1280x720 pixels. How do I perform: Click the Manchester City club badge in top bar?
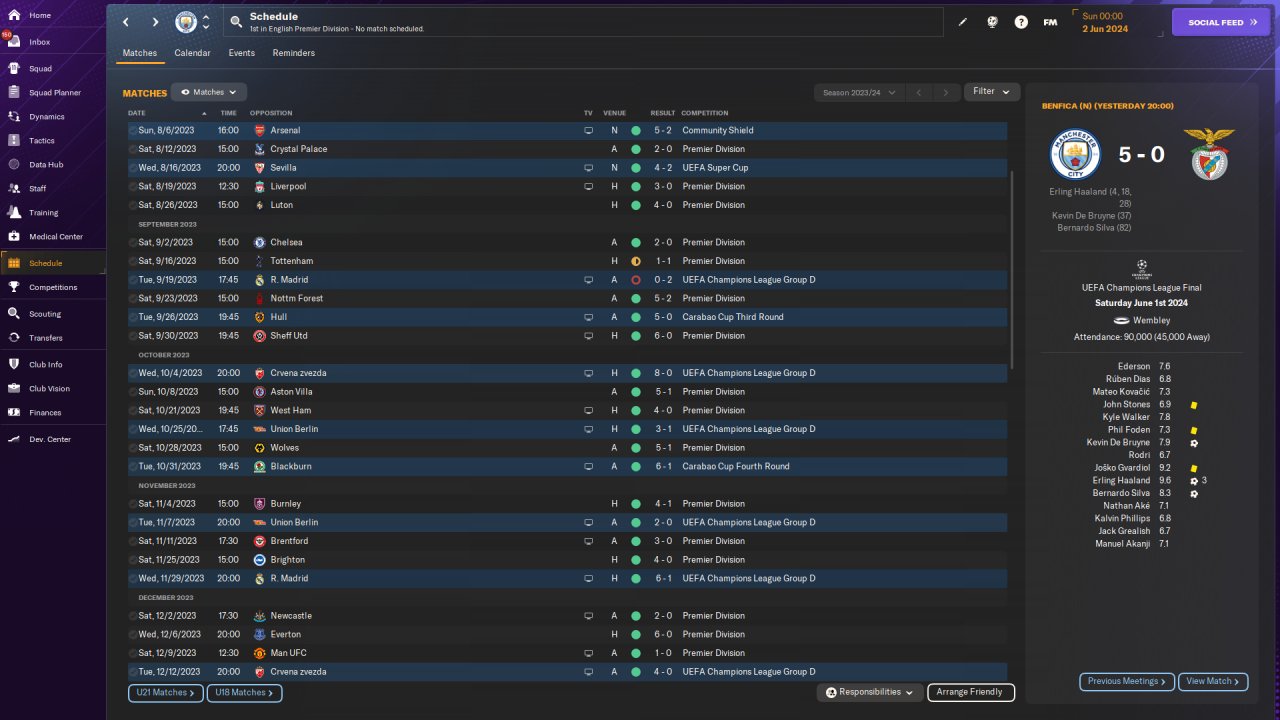coord(186,22)
